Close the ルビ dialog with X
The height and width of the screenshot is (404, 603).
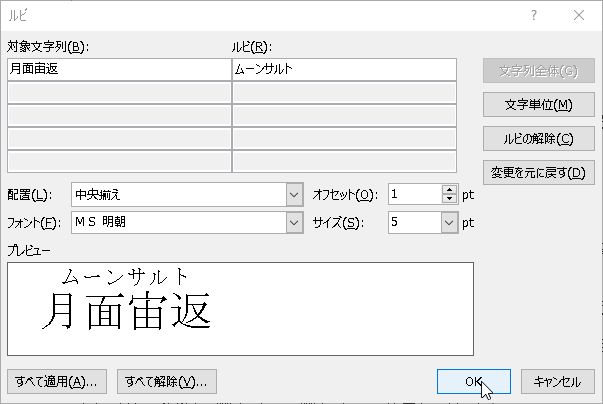click(x=579, y=15)
